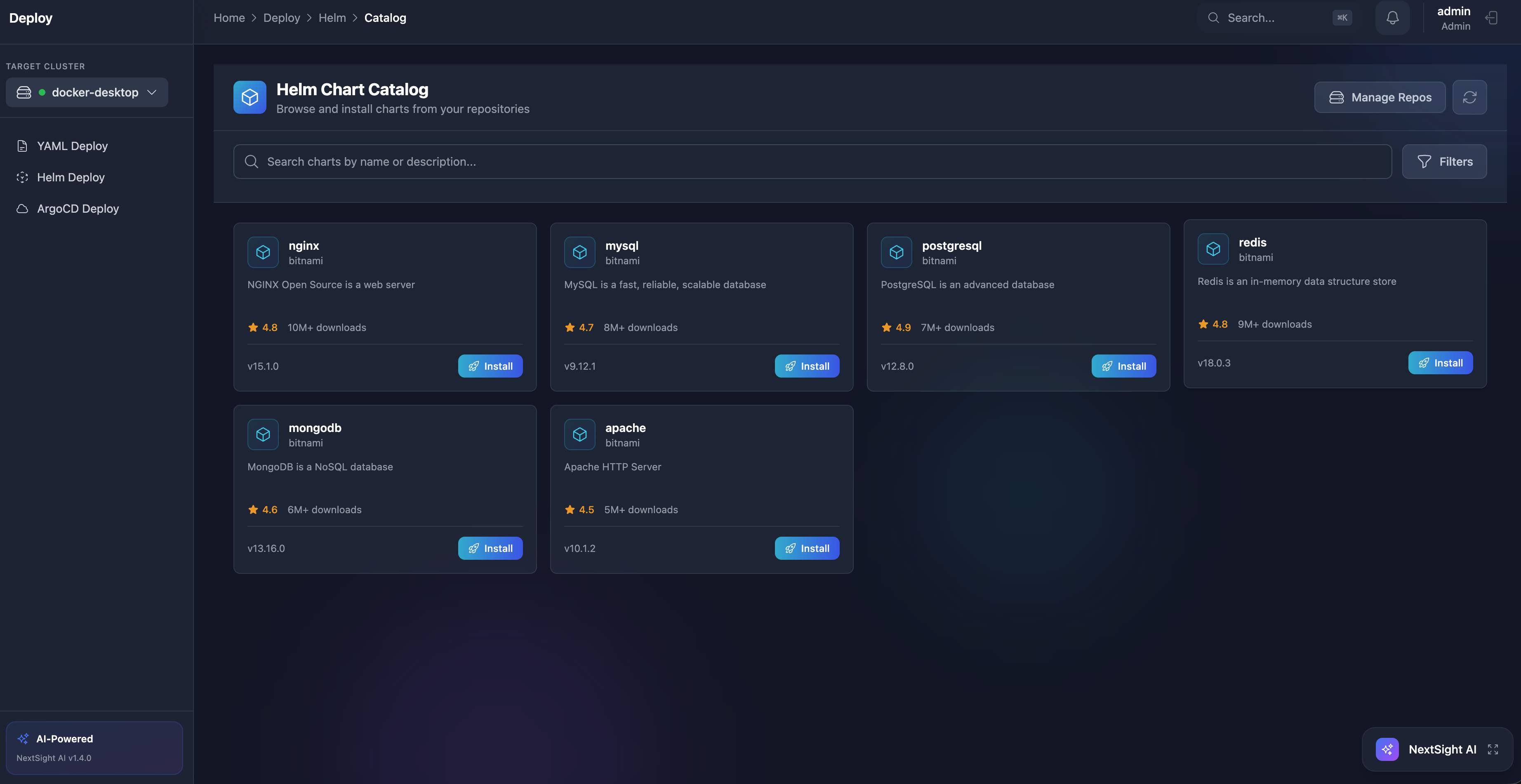
Task: Open the Filters panel
Action: (1444, 162)
